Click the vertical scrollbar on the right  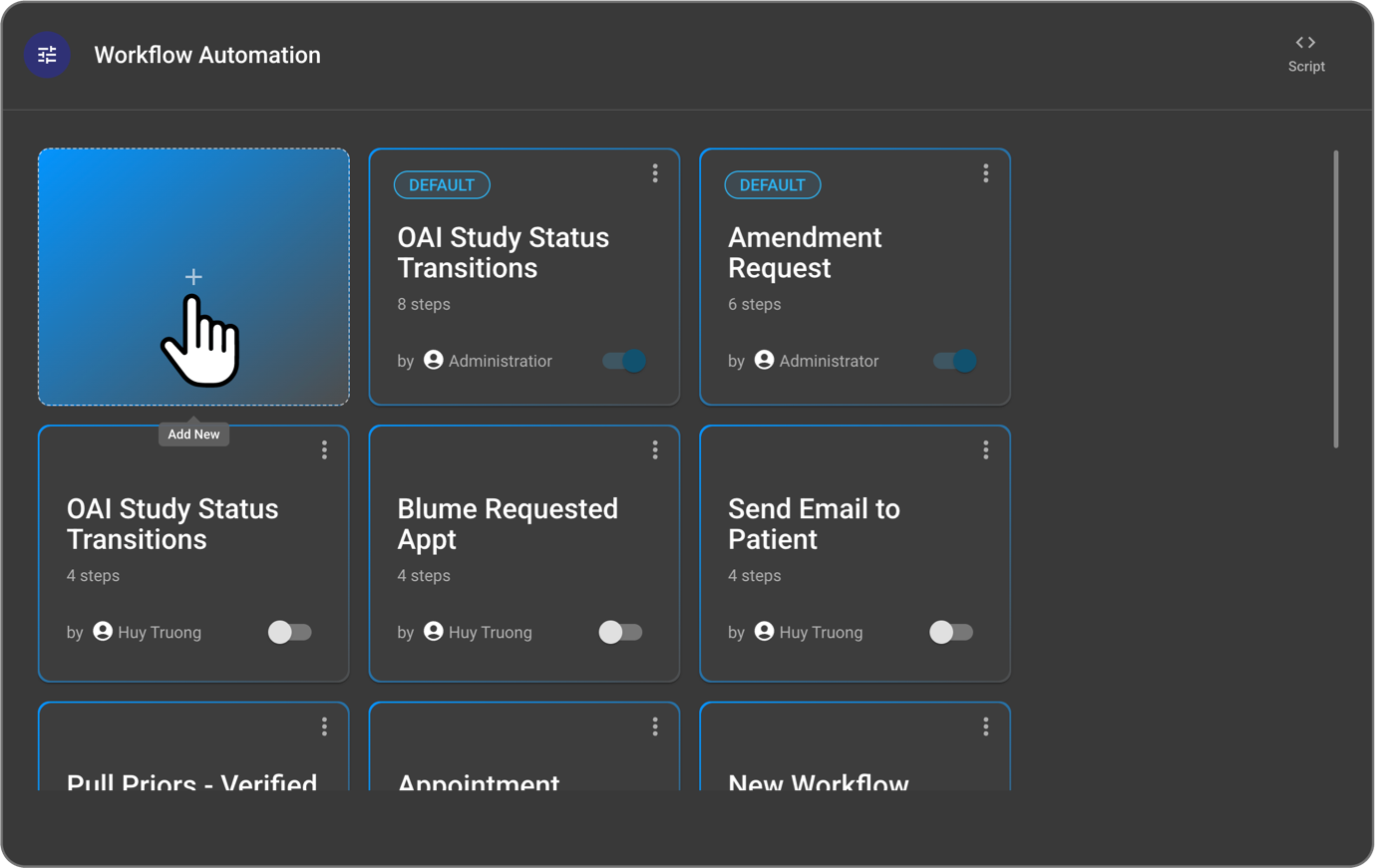click(1335, 299)
